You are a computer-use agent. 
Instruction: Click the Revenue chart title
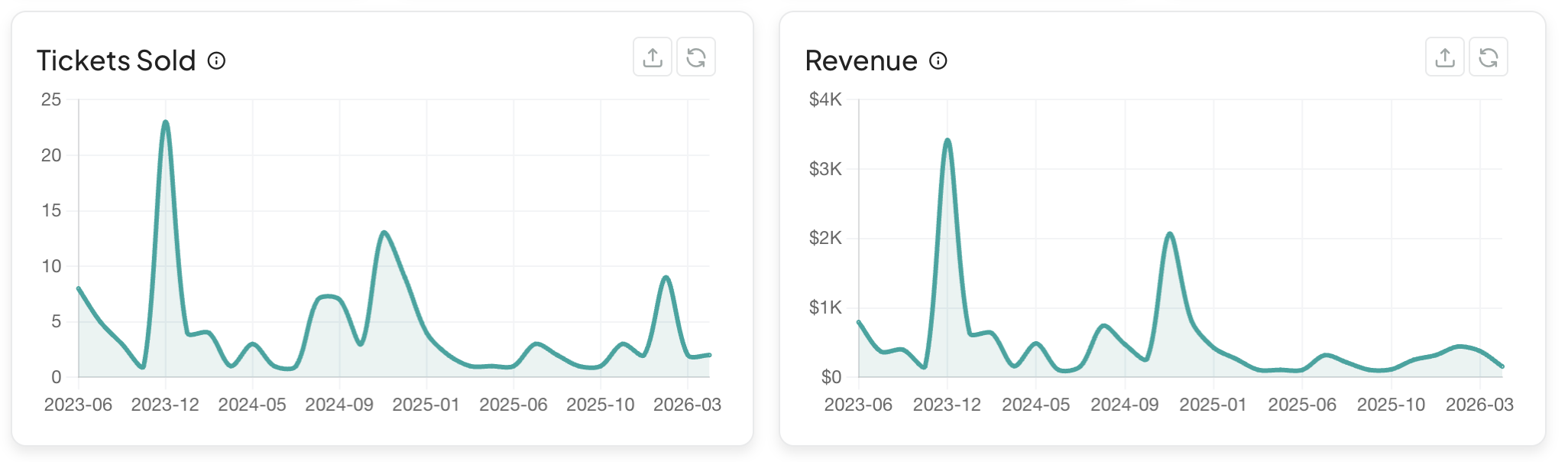(861, 60)
